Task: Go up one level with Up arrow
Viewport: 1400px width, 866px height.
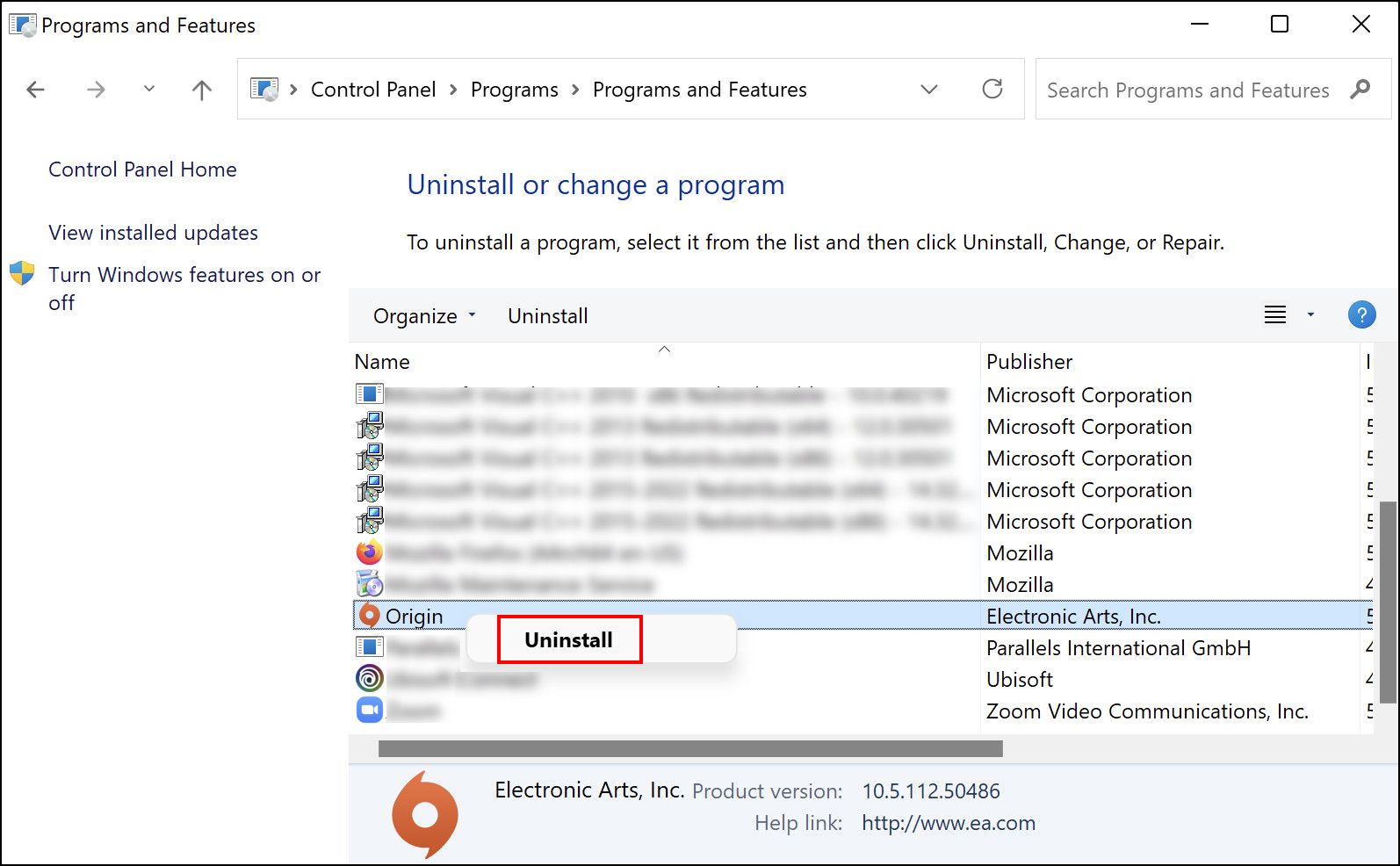Action: click(202, 90)
